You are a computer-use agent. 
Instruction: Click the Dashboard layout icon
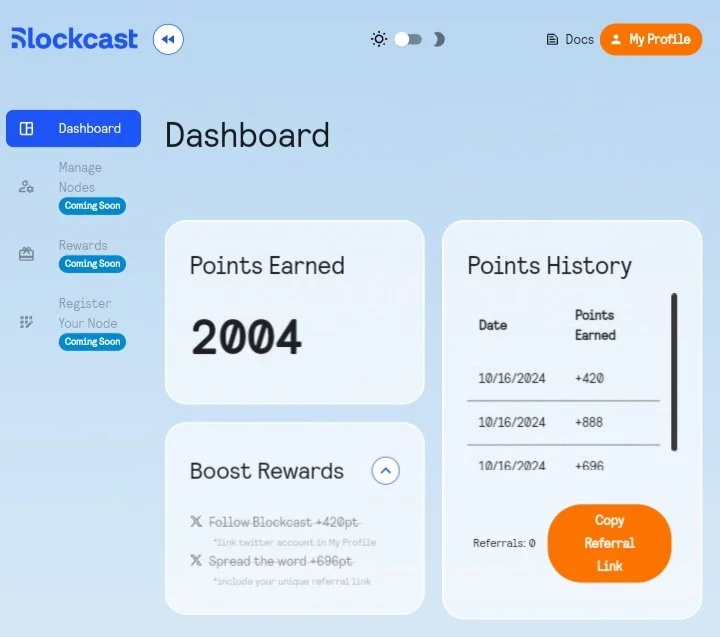26,129
